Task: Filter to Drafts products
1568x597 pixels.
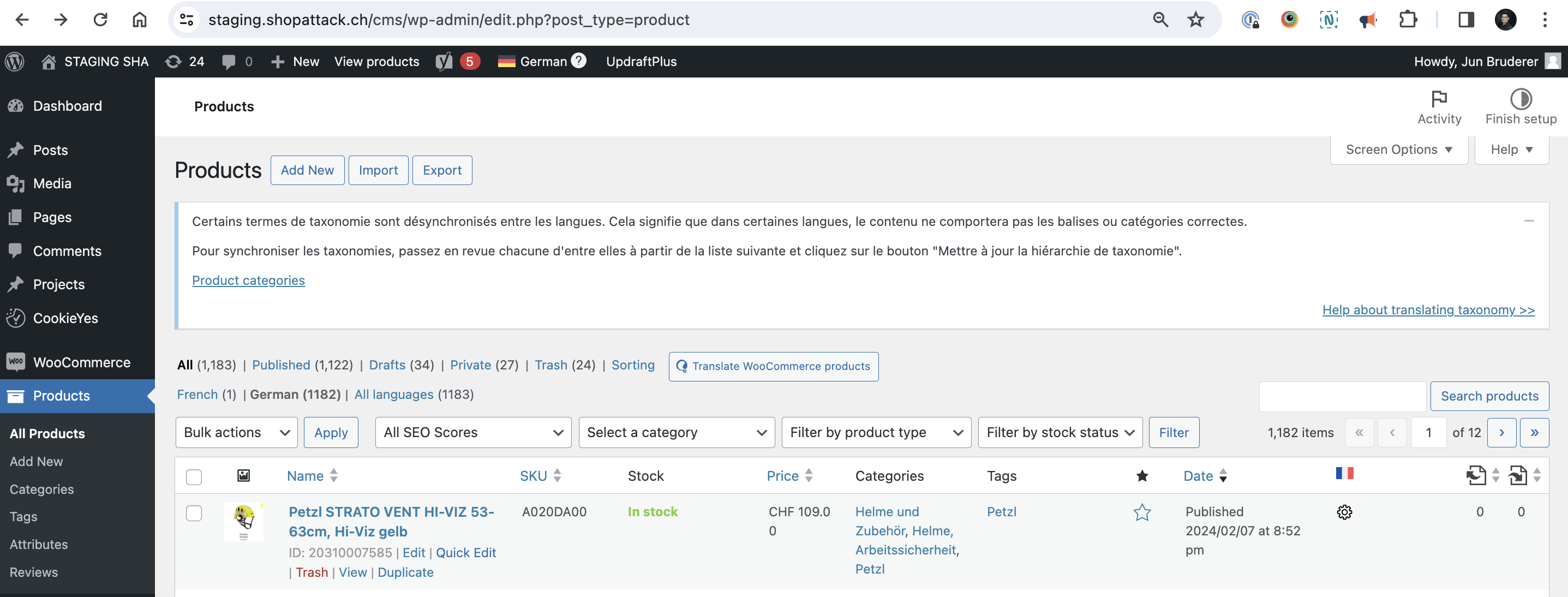Action: point(387,365)
